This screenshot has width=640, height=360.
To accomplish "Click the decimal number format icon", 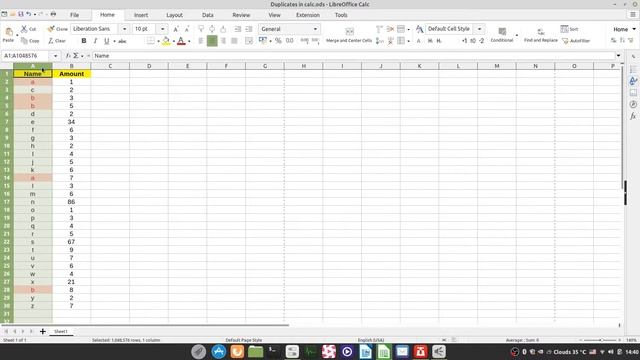I will [x=289, y=41].
